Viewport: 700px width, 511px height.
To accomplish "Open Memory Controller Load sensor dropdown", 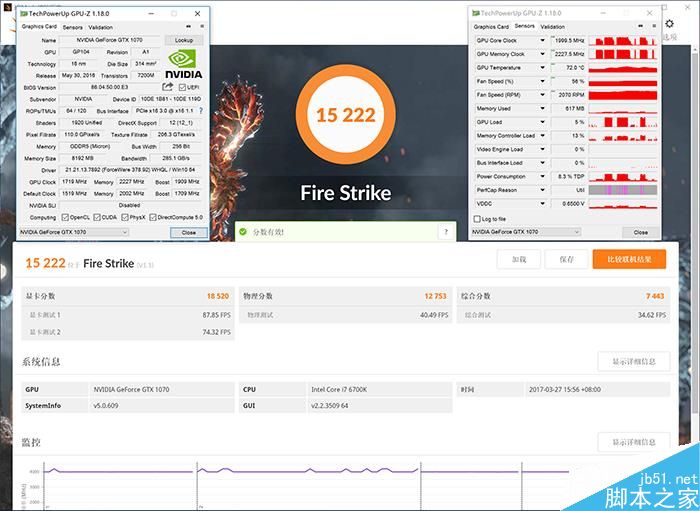I will pyautogui.click(x=542, y=136).
